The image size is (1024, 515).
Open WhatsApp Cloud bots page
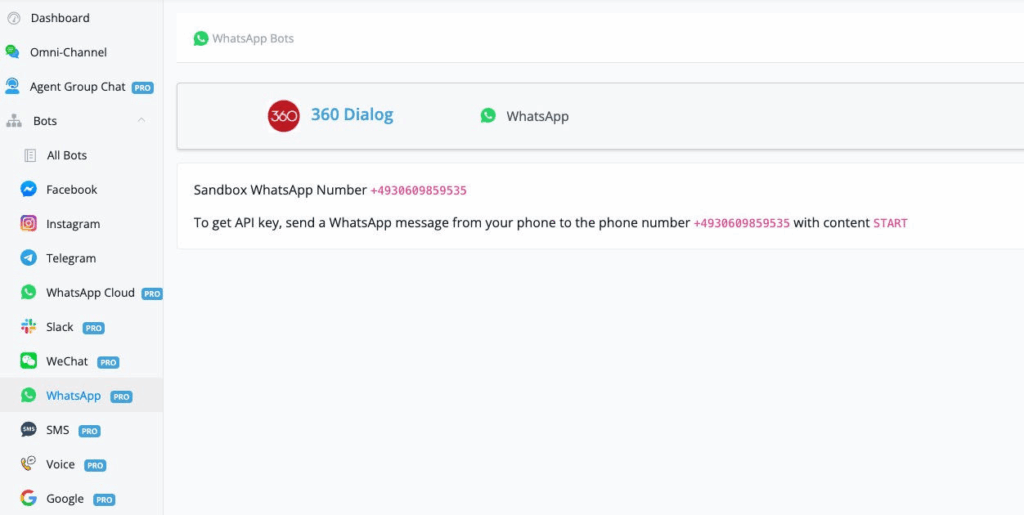[90, 293]
